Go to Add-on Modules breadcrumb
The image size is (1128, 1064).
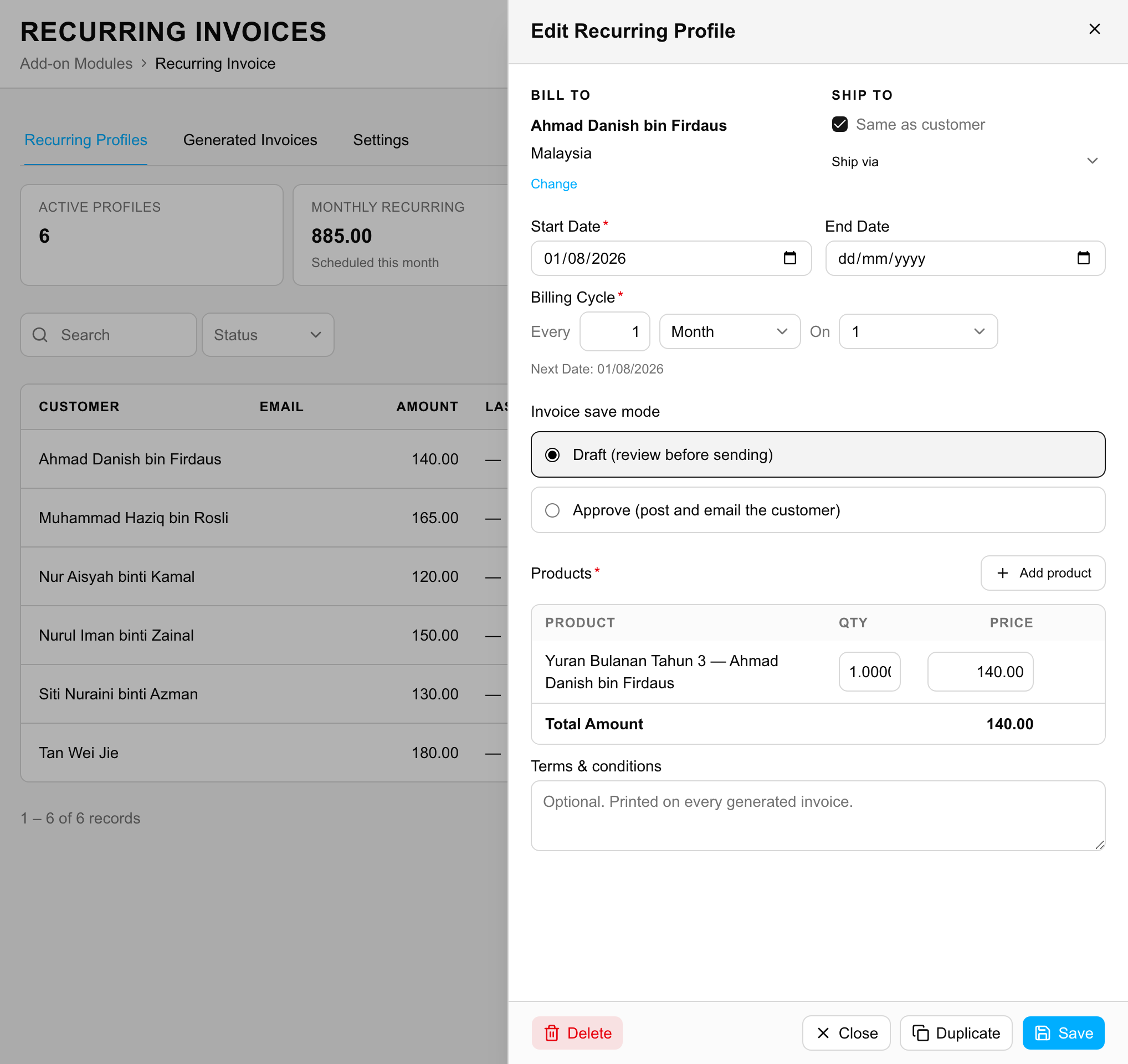pyautogui.click(x=76, y=63)
